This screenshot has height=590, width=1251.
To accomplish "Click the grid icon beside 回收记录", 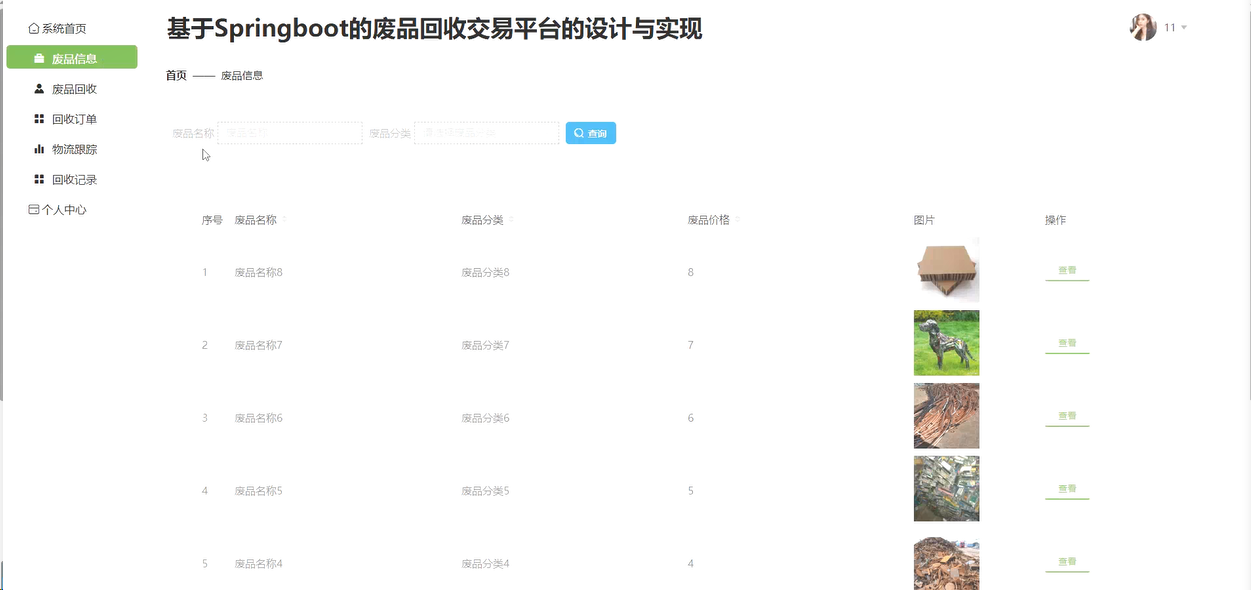I will 39,179.
